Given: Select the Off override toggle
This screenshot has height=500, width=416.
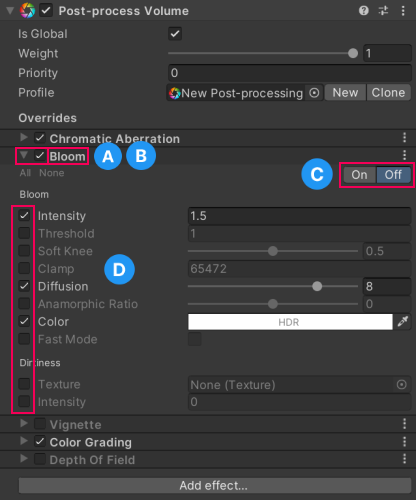Looking at the screenshot, I should 393,175.
